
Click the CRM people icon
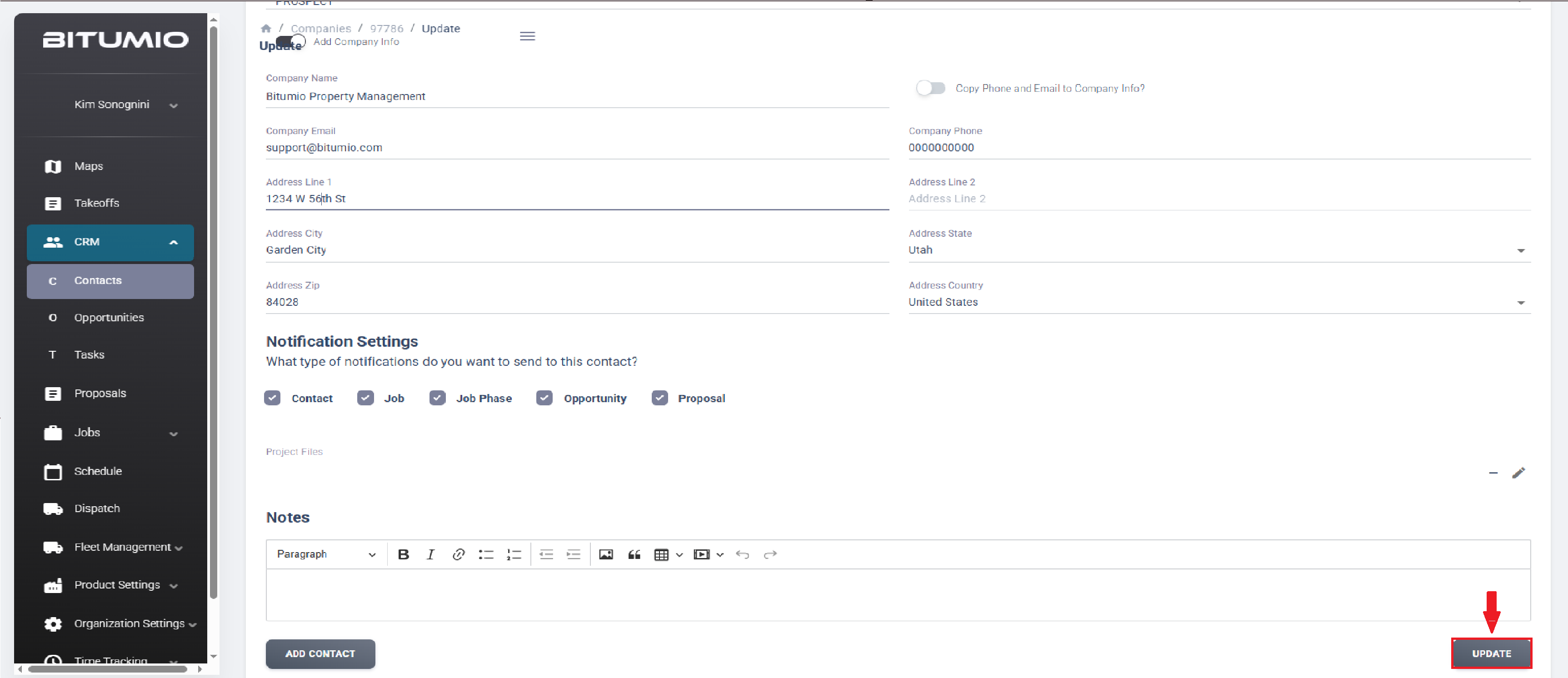[x=53, y=242]
